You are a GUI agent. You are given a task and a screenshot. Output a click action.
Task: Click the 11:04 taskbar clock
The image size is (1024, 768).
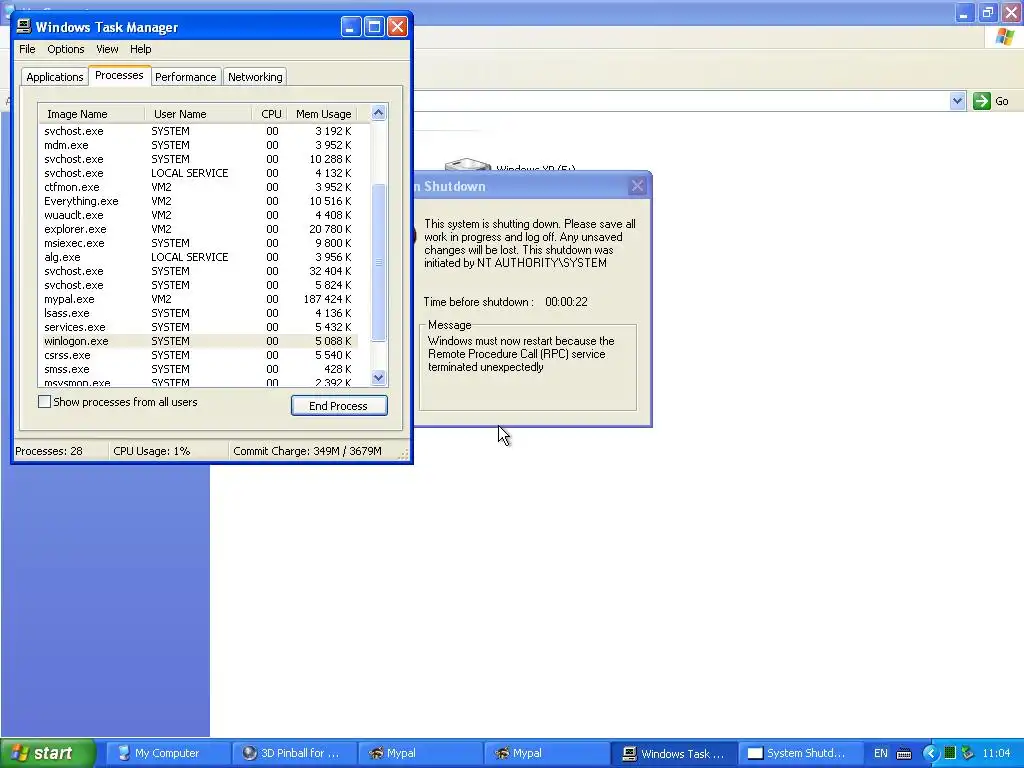coord(996,753)
